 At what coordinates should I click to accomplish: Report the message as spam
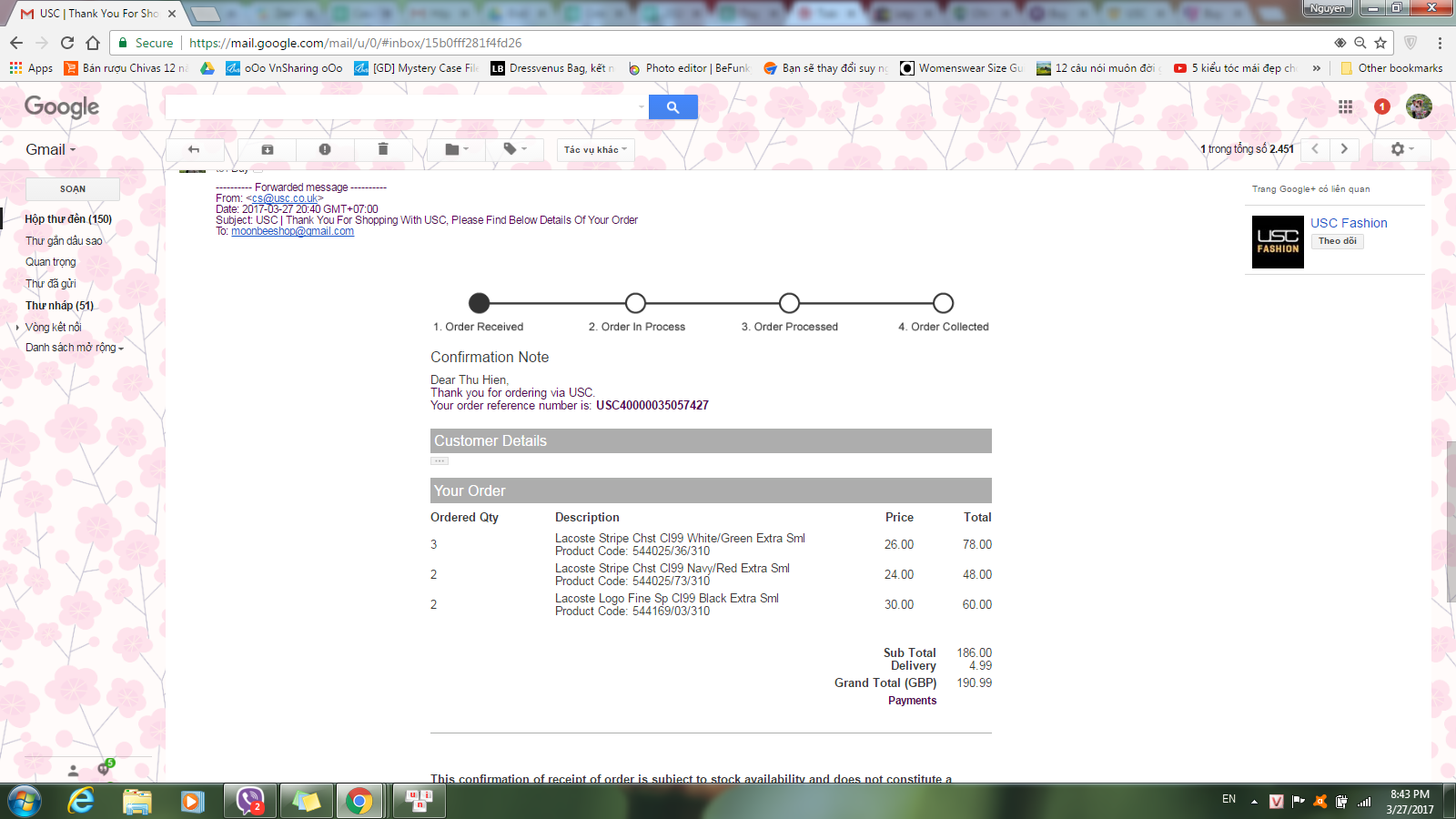pyautogui.click(x=325, y=149)
